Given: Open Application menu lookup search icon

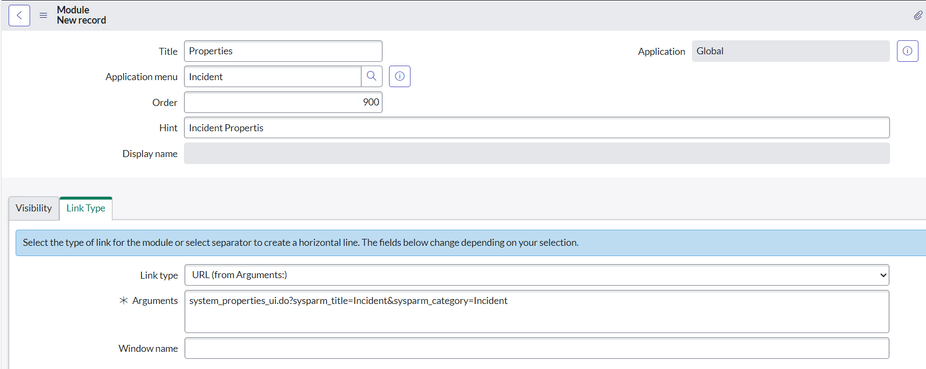Looking at the screenshot, I should point(371,76).
